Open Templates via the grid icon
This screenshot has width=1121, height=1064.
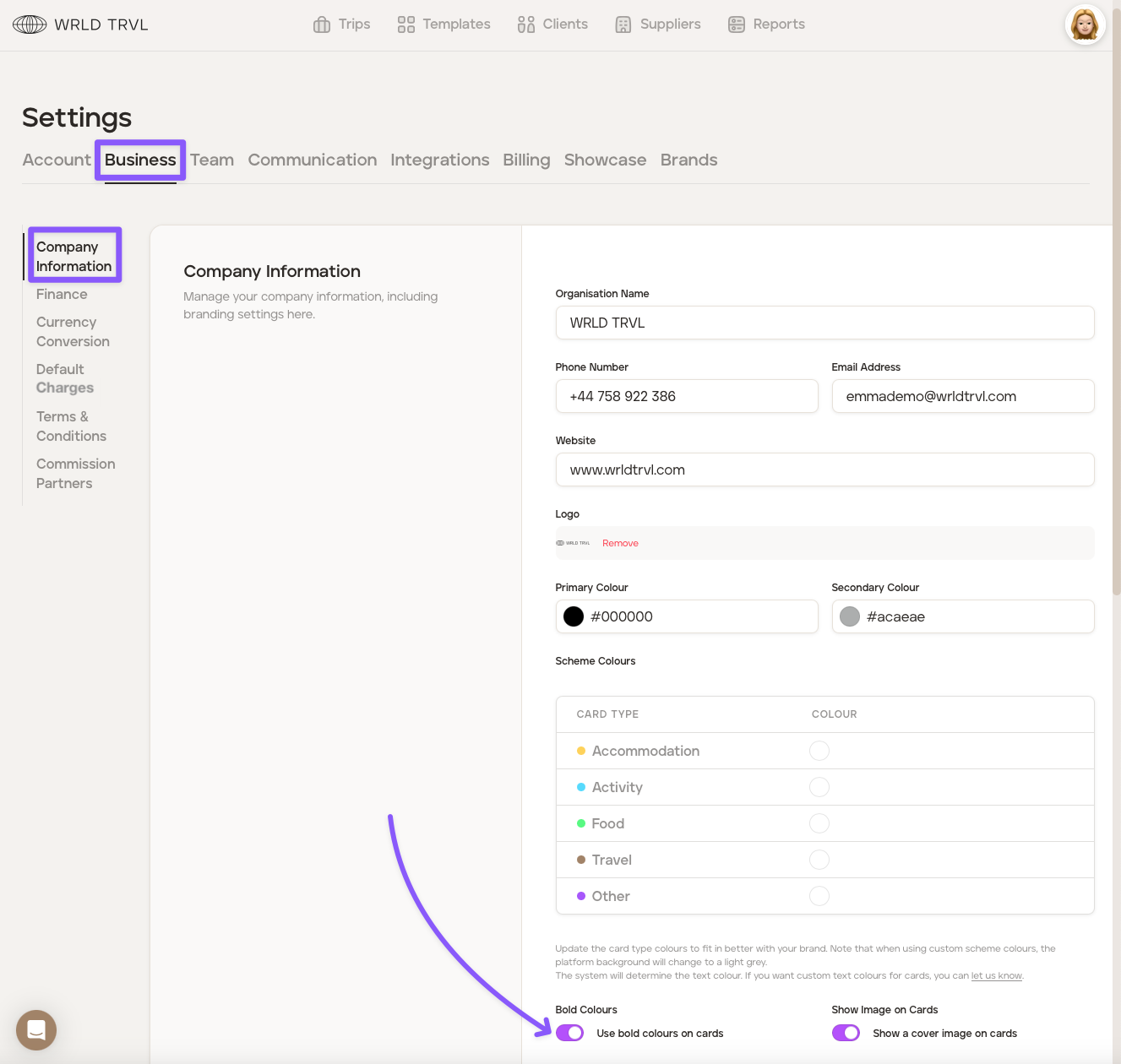click(x=406, y=24)
